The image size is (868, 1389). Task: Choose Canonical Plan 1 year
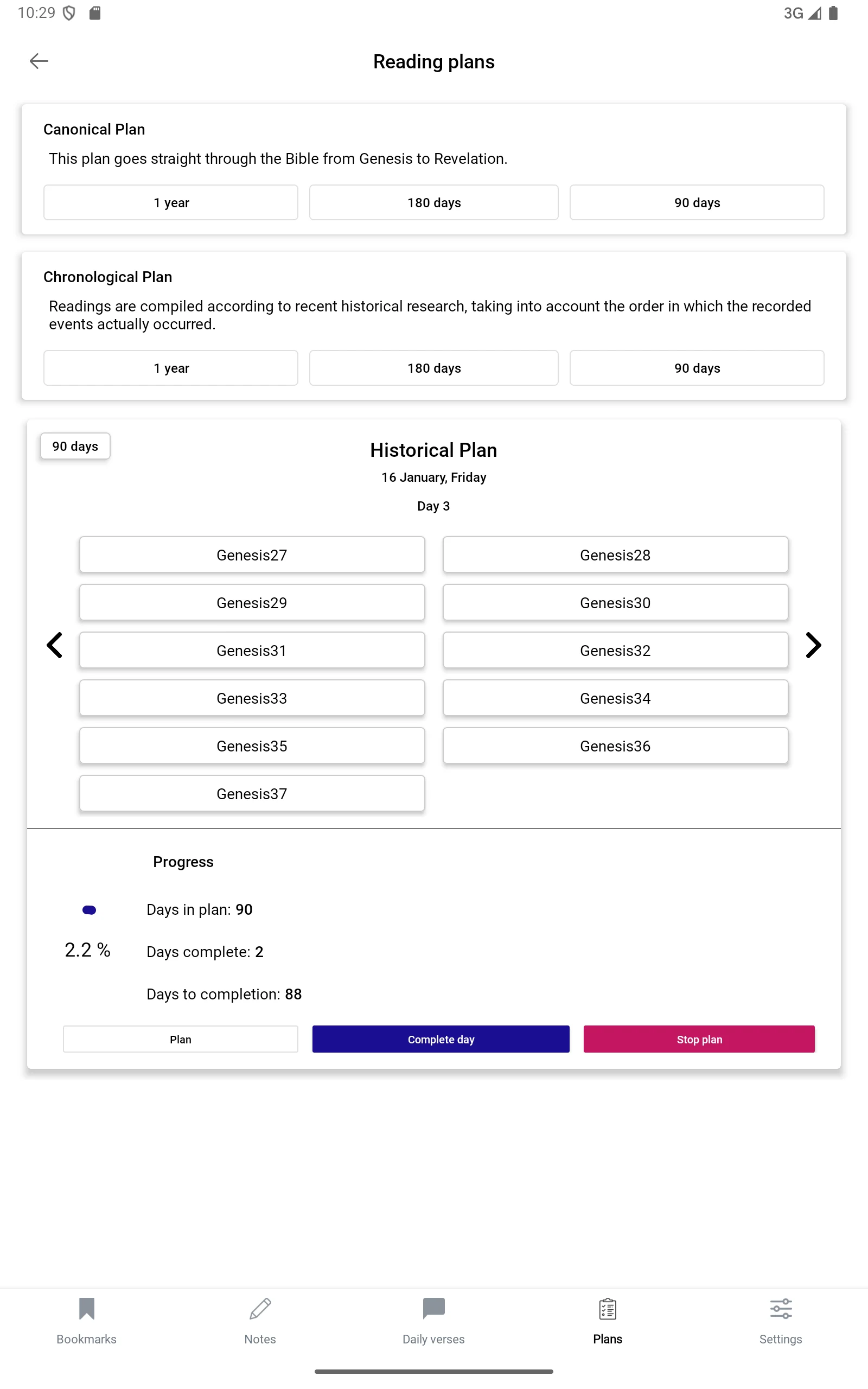(x=171, y=202)
